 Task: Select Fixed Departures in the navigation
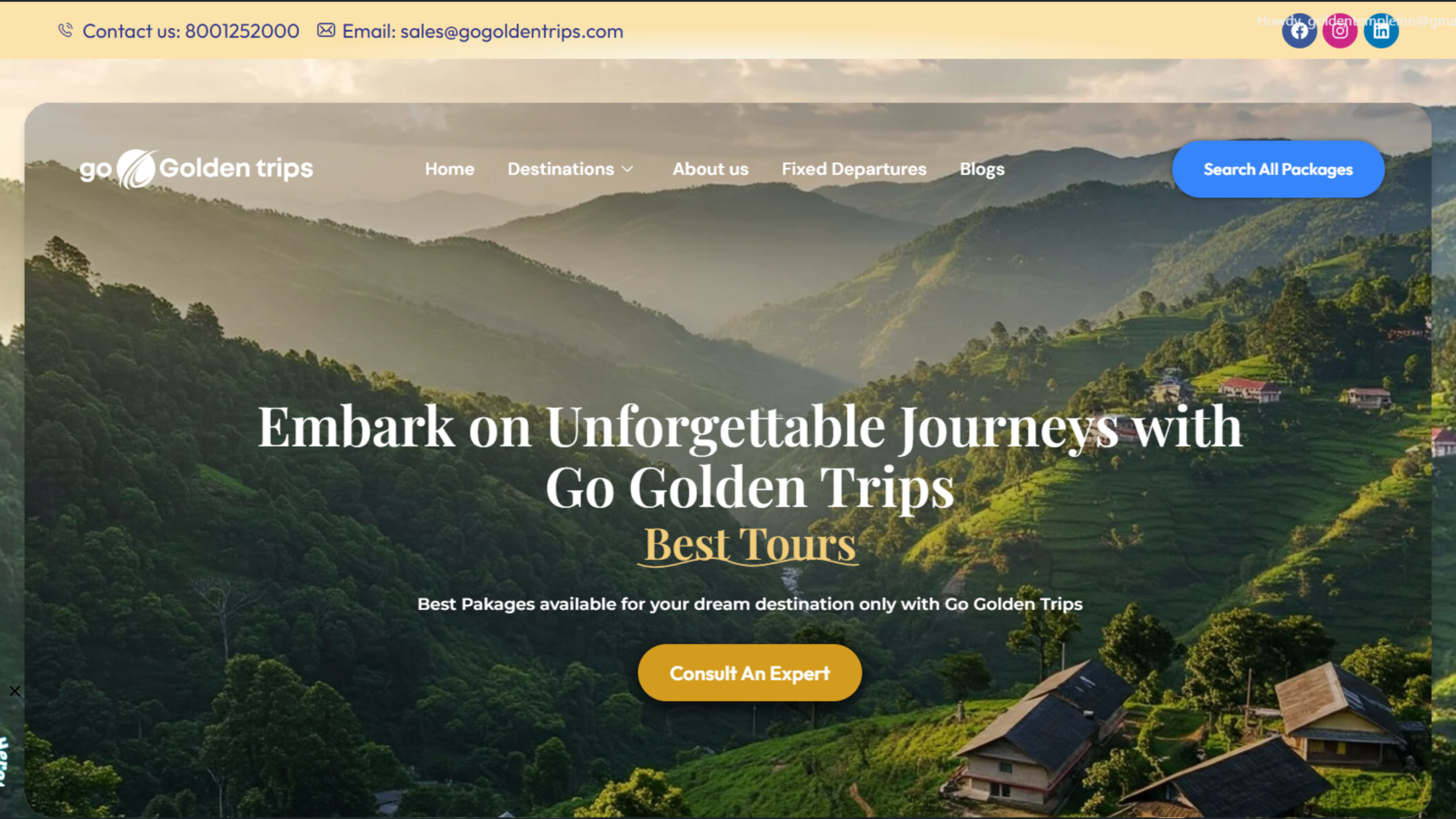click(x=854, y=169)
